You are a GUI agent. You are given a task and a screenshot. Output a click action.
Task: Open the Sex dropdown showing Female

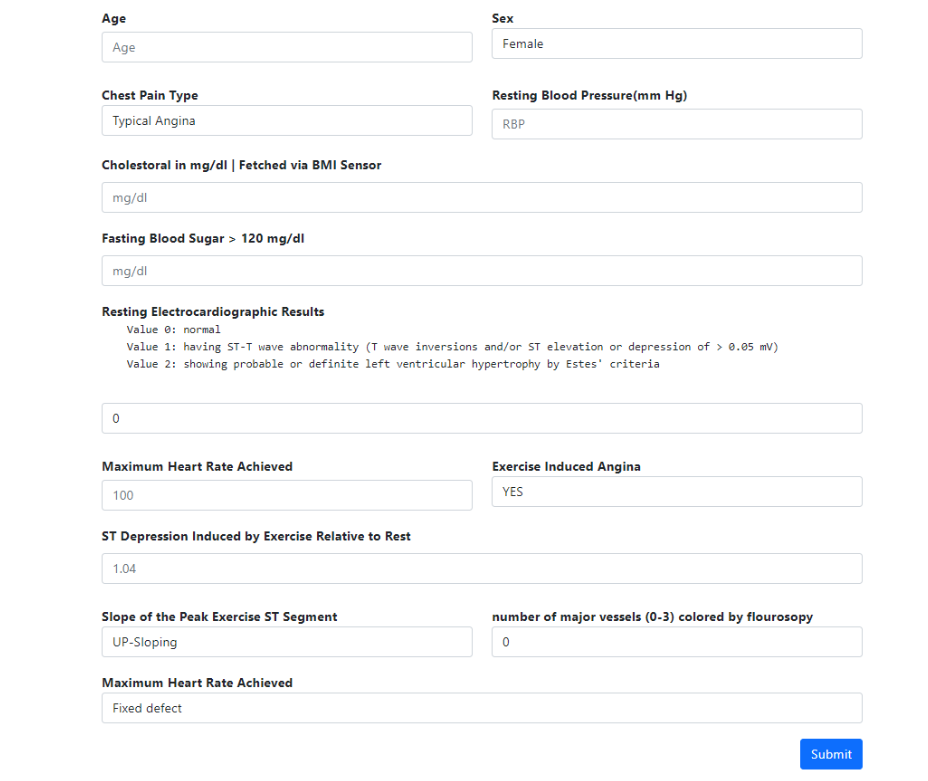point(676,44)
